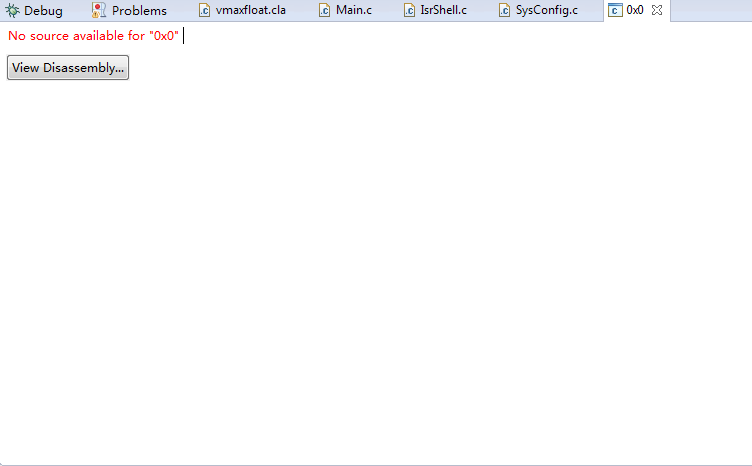Viewport: 752px width, 466px height.
Task: Click the Main.c file icon
Action: click(x=324, y=10)
